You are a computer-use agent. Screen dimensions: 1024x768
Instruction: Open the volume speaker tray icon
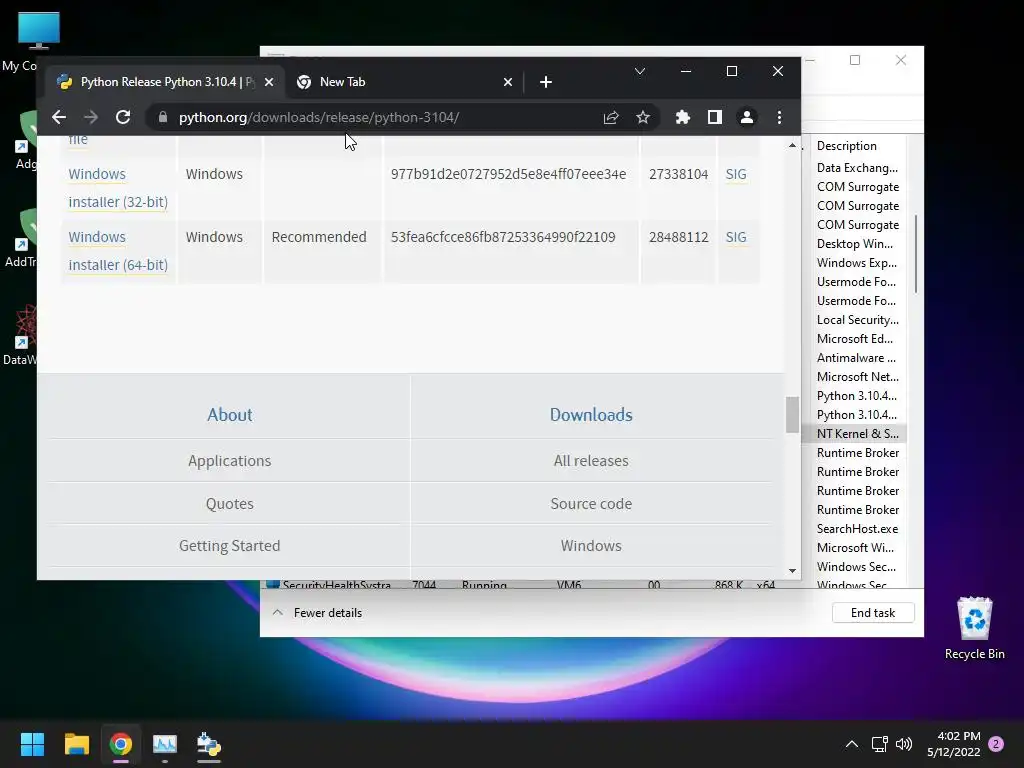click(904, 744)
